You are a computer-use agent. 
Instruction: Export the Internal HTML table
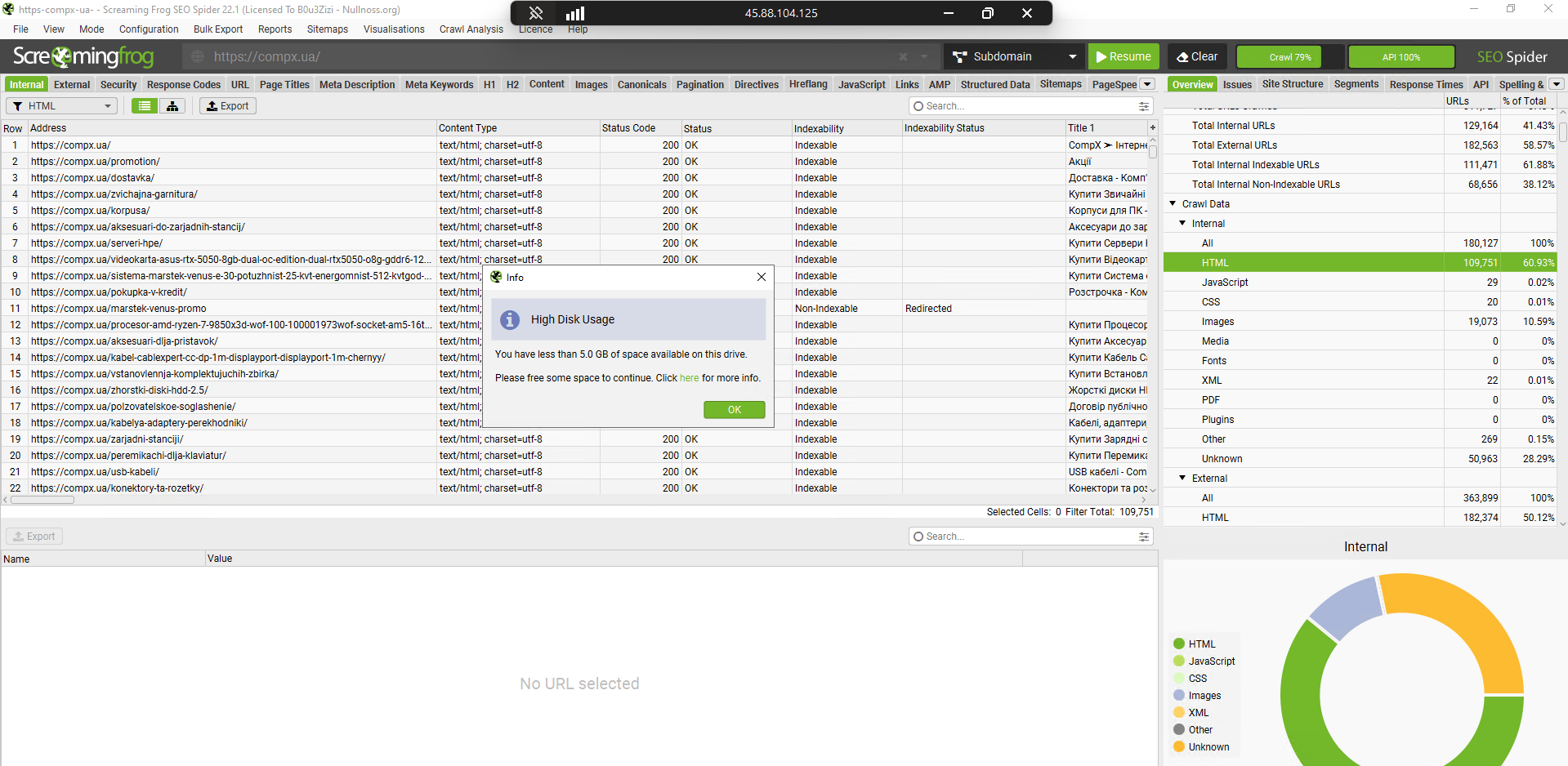point(228,106)
